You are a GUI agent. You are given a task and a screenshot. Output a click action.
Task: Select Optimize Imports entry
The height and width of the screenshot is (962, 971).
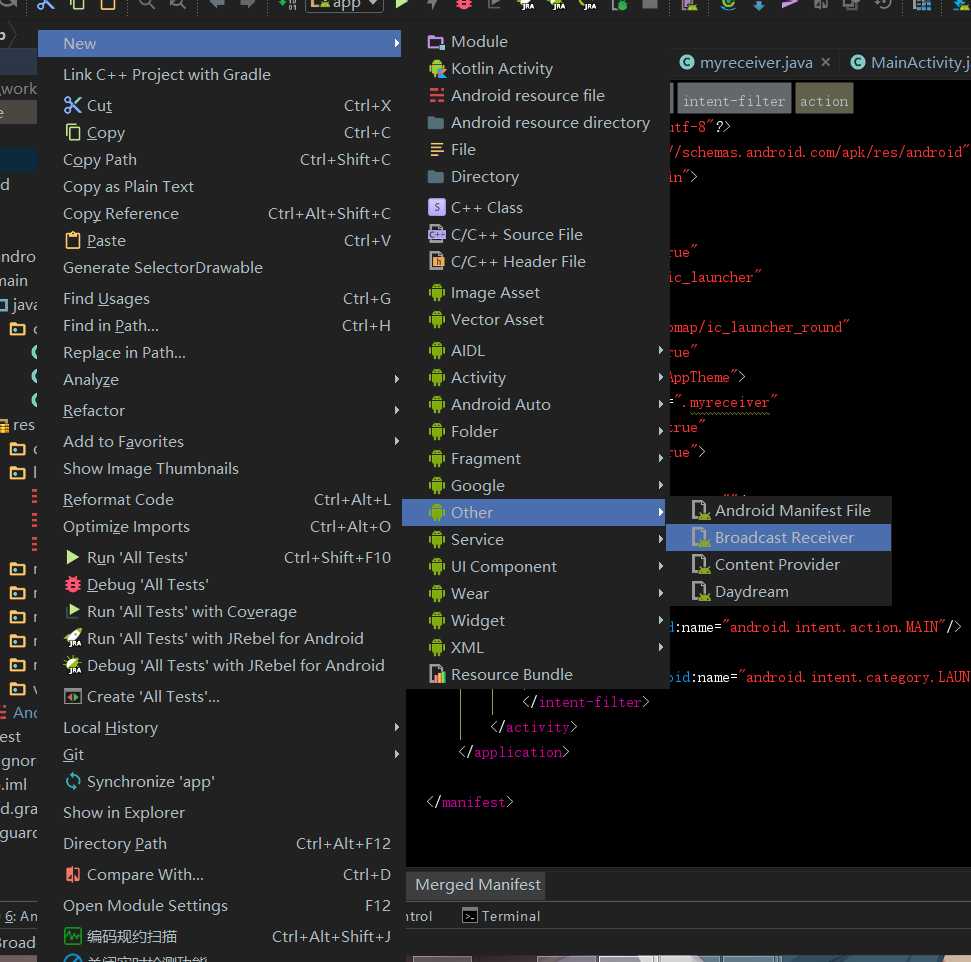coord(219,527)
